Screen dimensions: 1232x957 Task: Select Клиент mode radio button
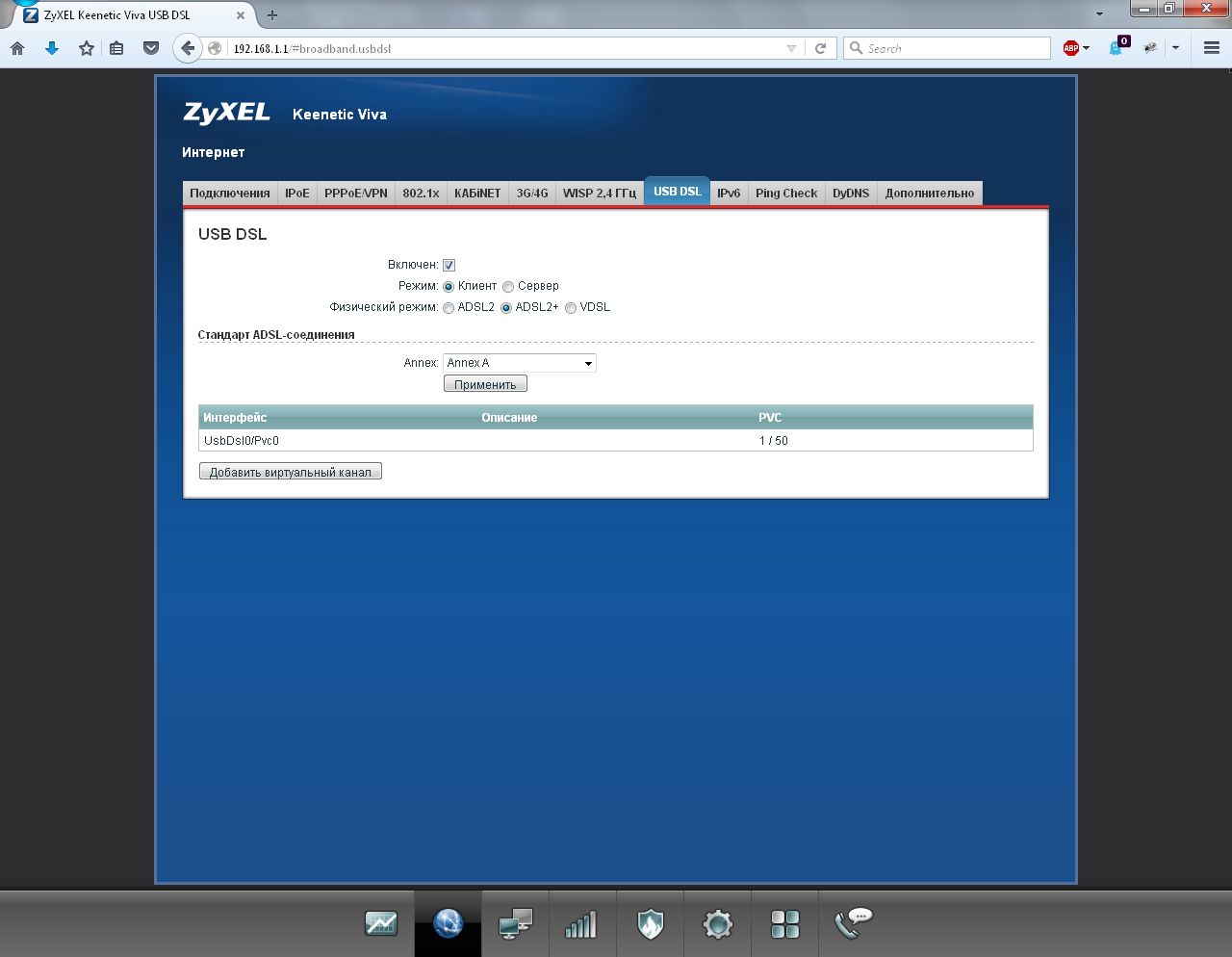click(449, 287)
